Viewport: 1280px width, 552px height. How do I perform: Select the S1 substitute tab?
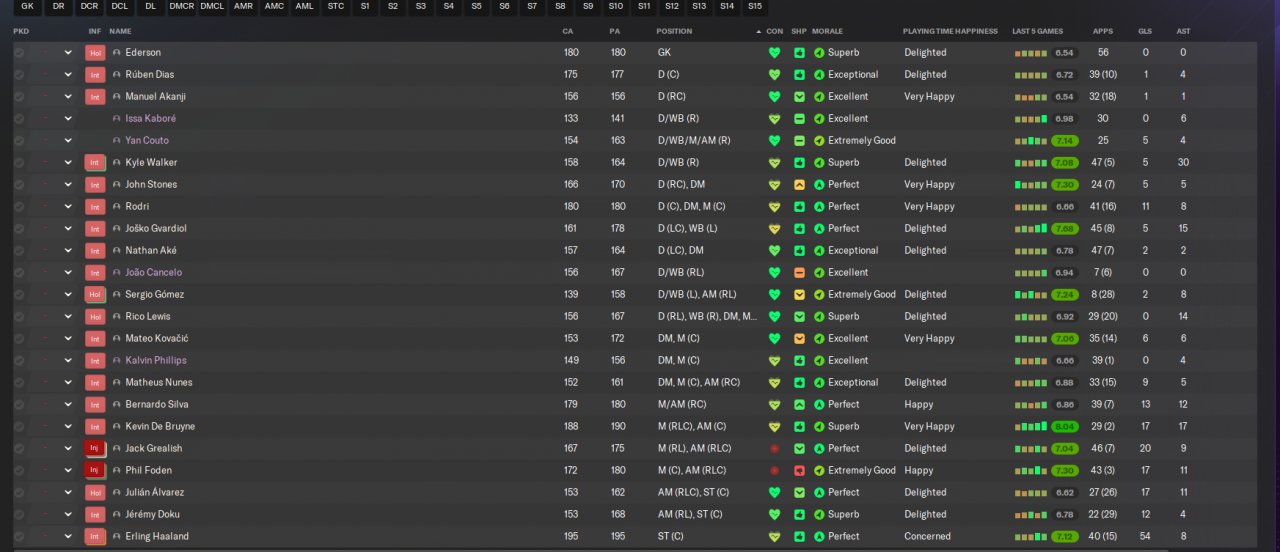tap(365, 7)
